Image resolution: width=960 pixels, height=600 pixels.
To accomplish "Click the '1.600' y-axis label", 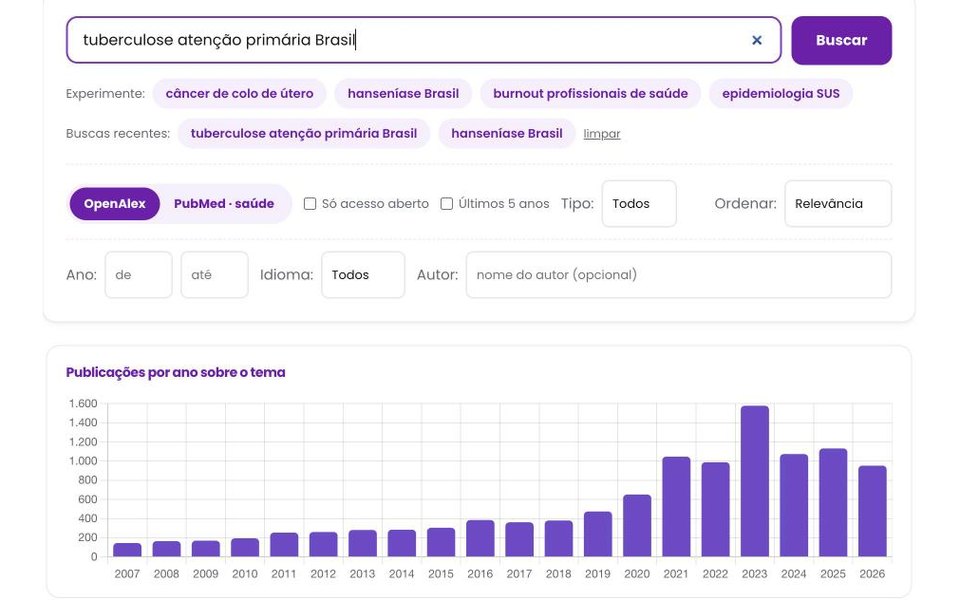I will coord(83,403).
